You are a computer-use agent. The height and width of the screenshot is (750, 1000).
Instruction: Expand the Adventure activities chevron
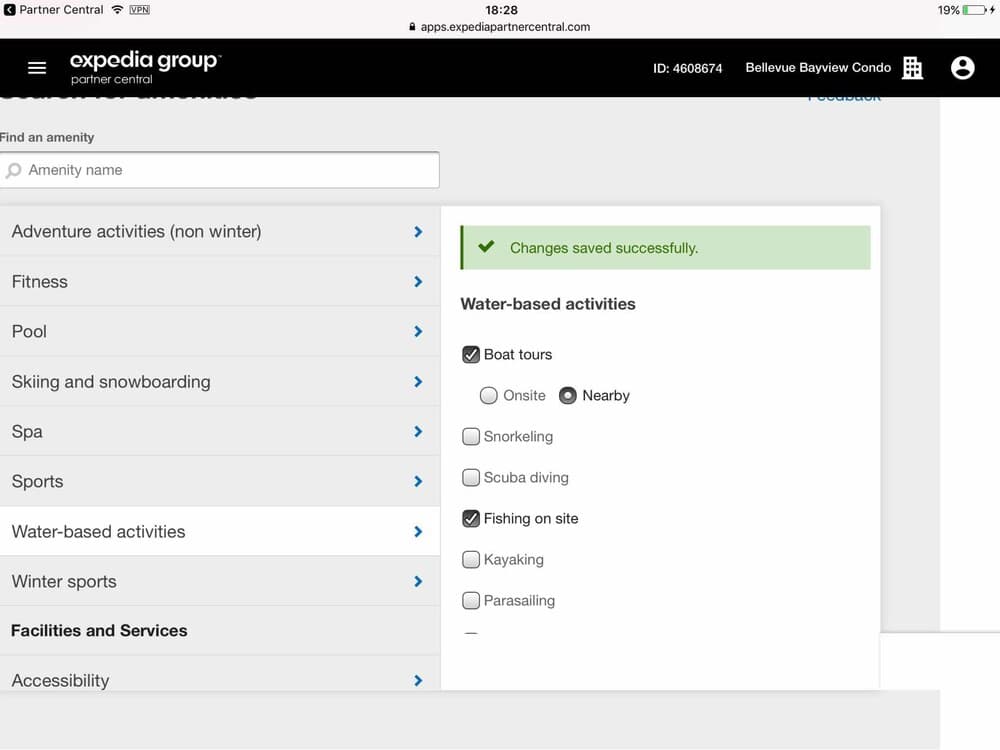click(x=418, y=232)
